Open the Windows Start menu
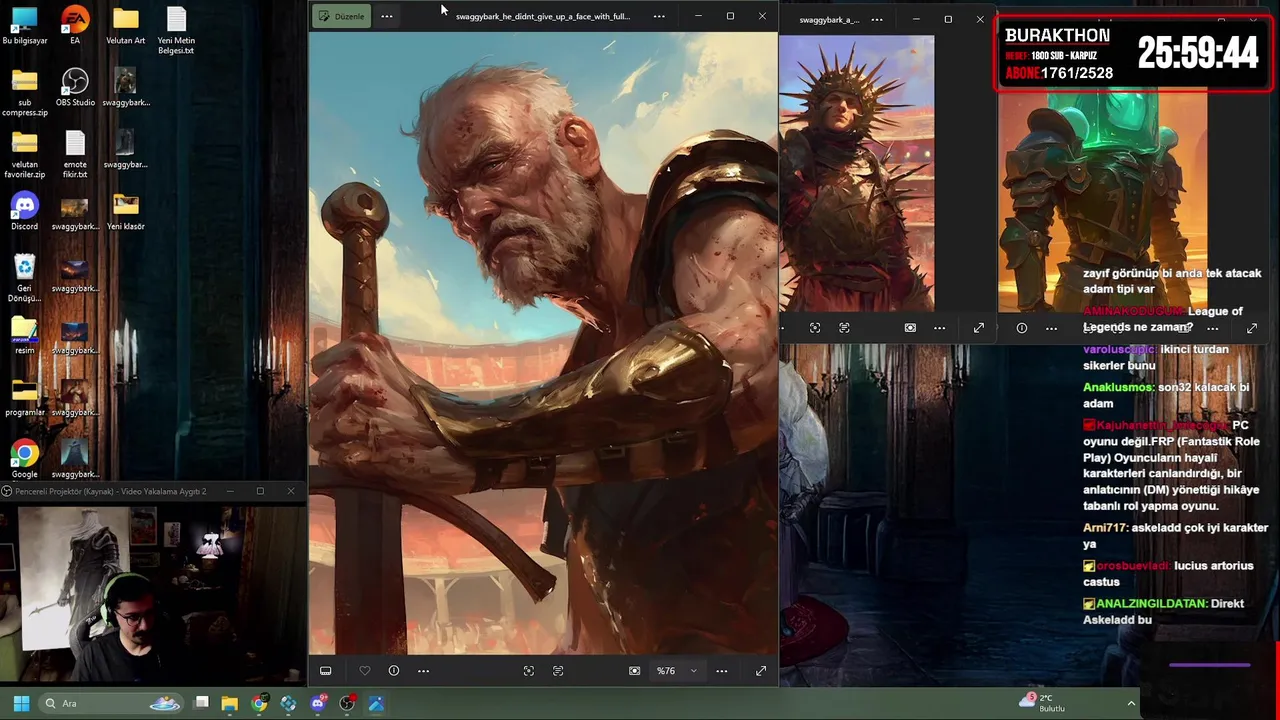 click(x=21, y=703)
